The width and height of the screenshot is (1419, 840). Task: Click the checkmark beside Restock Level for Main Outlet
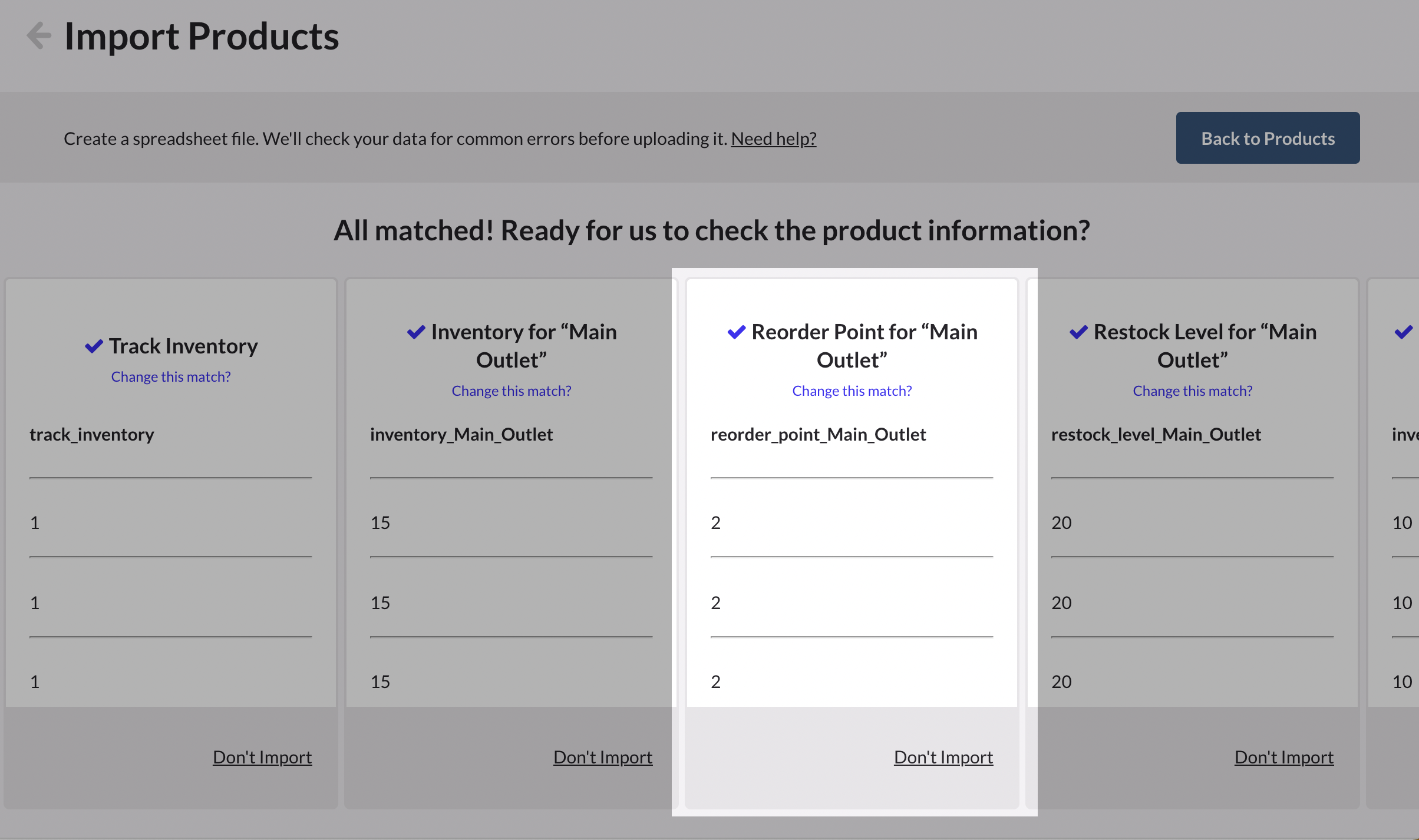pos(1077,332)
